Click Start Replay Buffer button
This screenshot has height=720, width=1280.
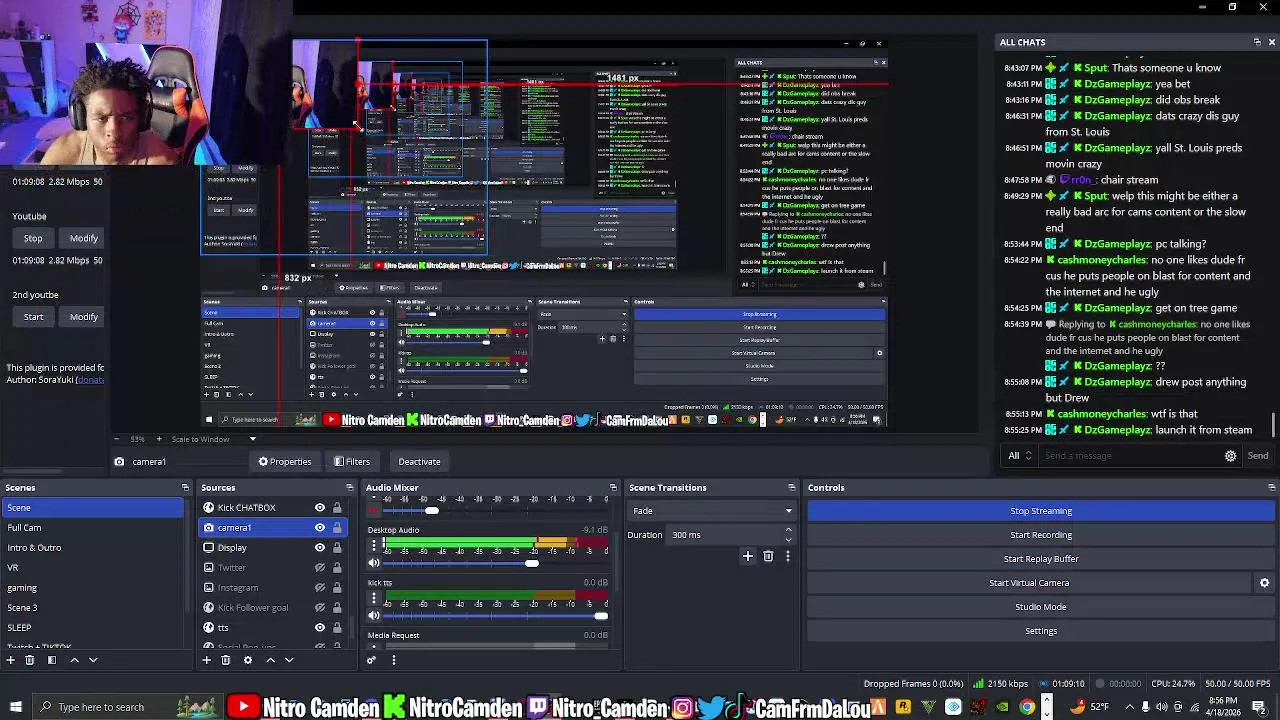[1041, 559]
